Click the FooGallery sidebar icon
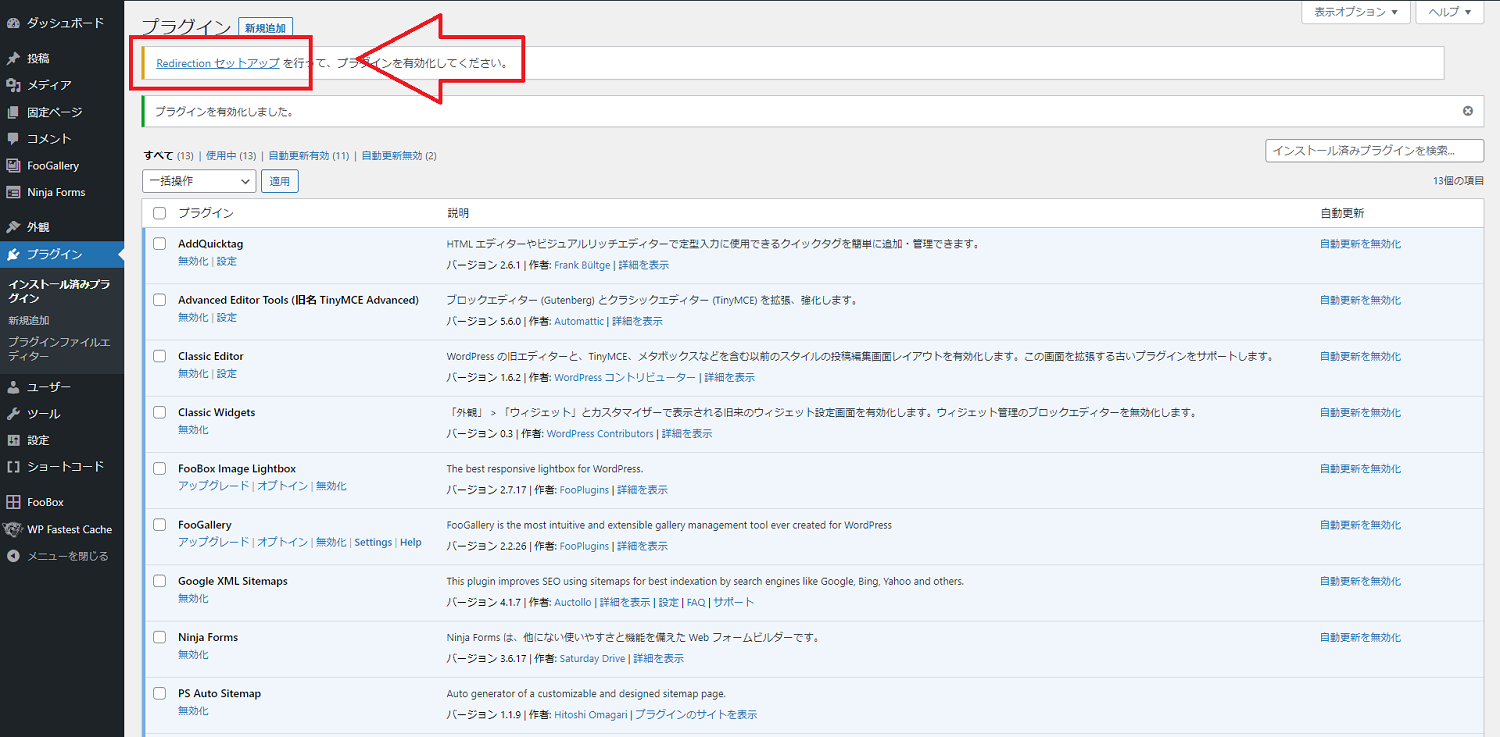Image resolution: width=1500 pixels, height=737 pixels. coord(13,166)
